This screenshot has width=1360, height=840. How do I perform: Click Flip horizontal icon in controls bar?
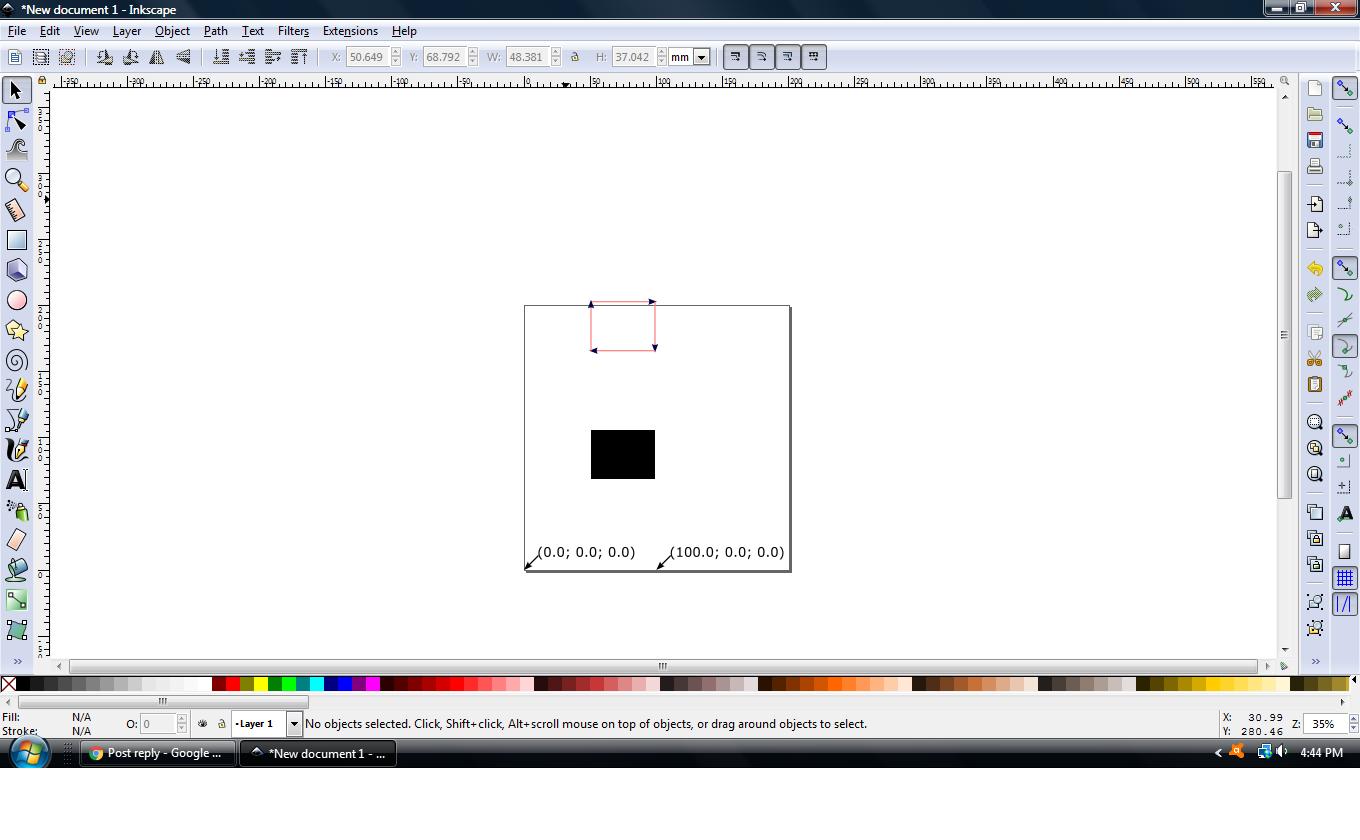(157, 57)
